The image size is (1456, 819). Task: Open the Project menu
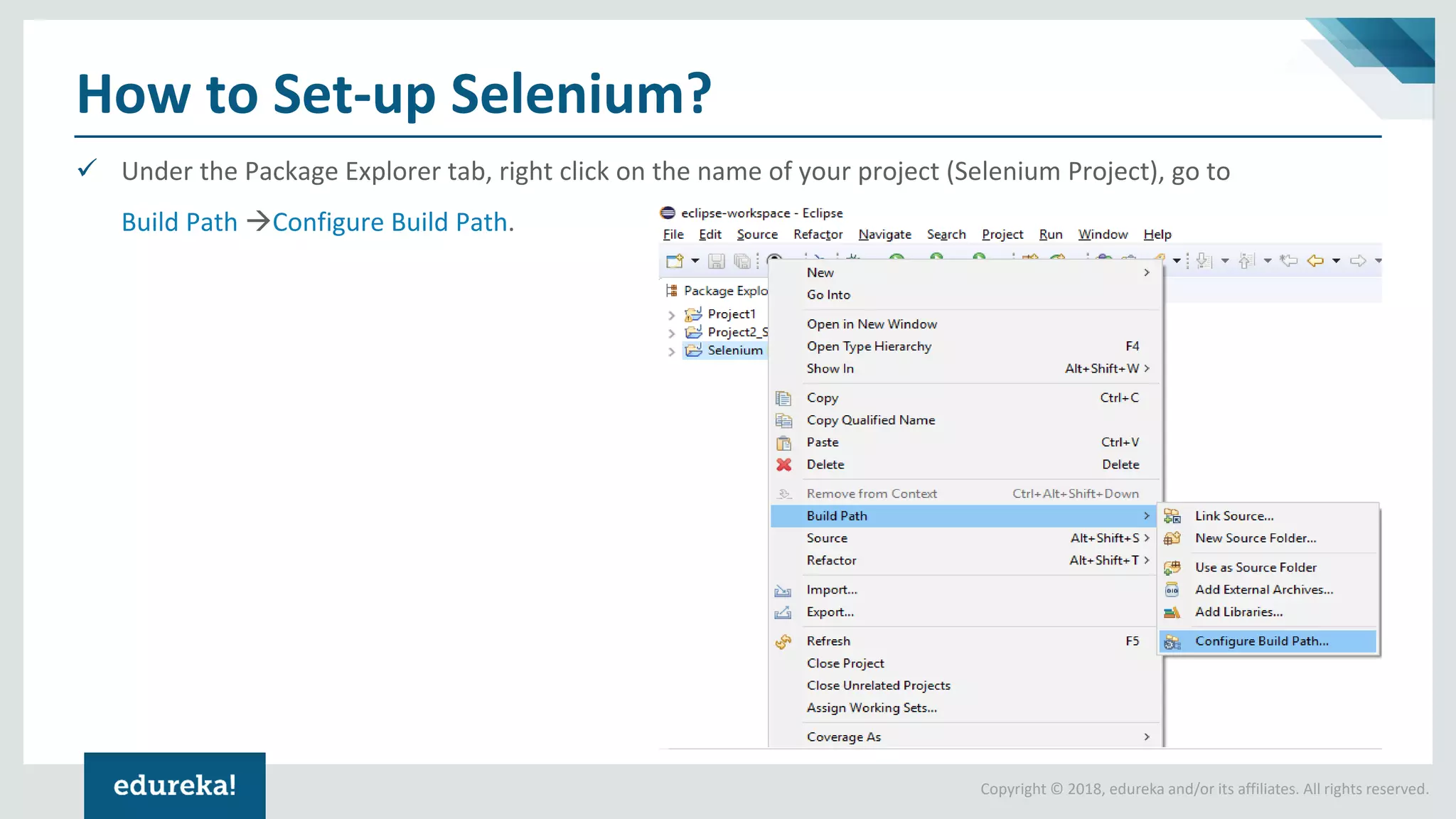coord(1002,234)
